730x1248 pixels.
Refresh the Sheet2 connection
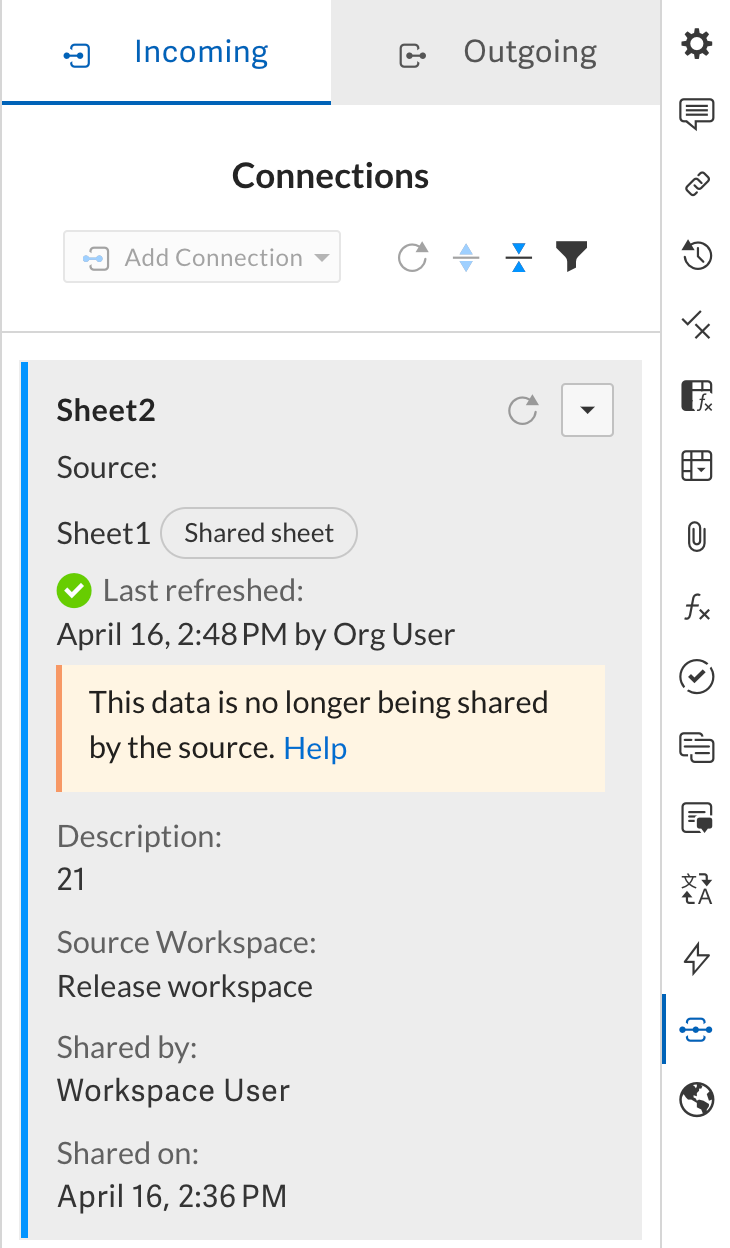click(522, 410)
